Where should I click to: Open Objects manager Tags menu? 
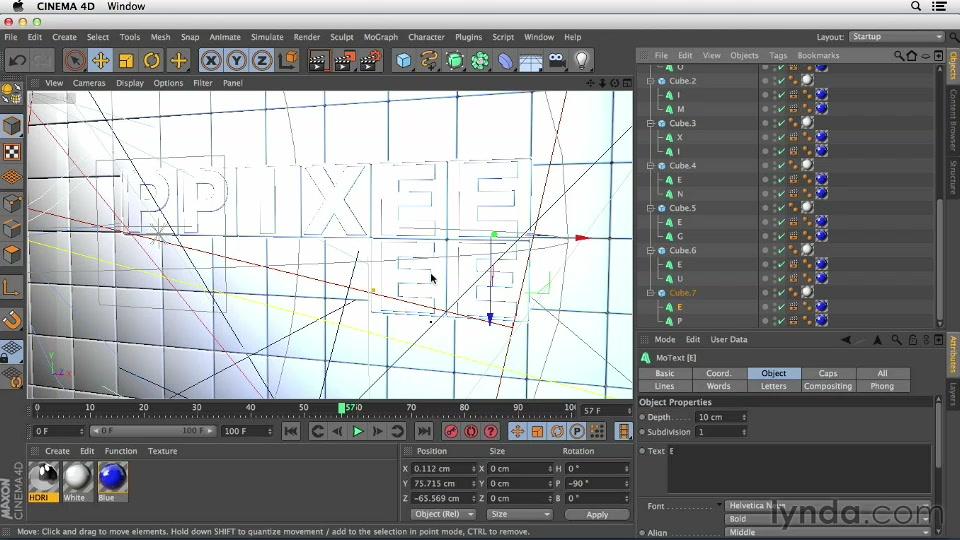tap(778, 55)
